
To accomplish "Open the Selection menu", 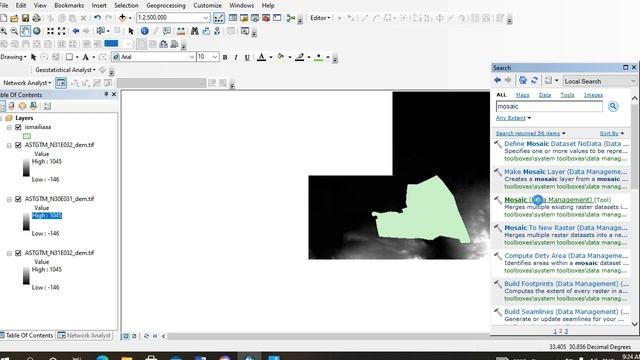I will point(126,6).
